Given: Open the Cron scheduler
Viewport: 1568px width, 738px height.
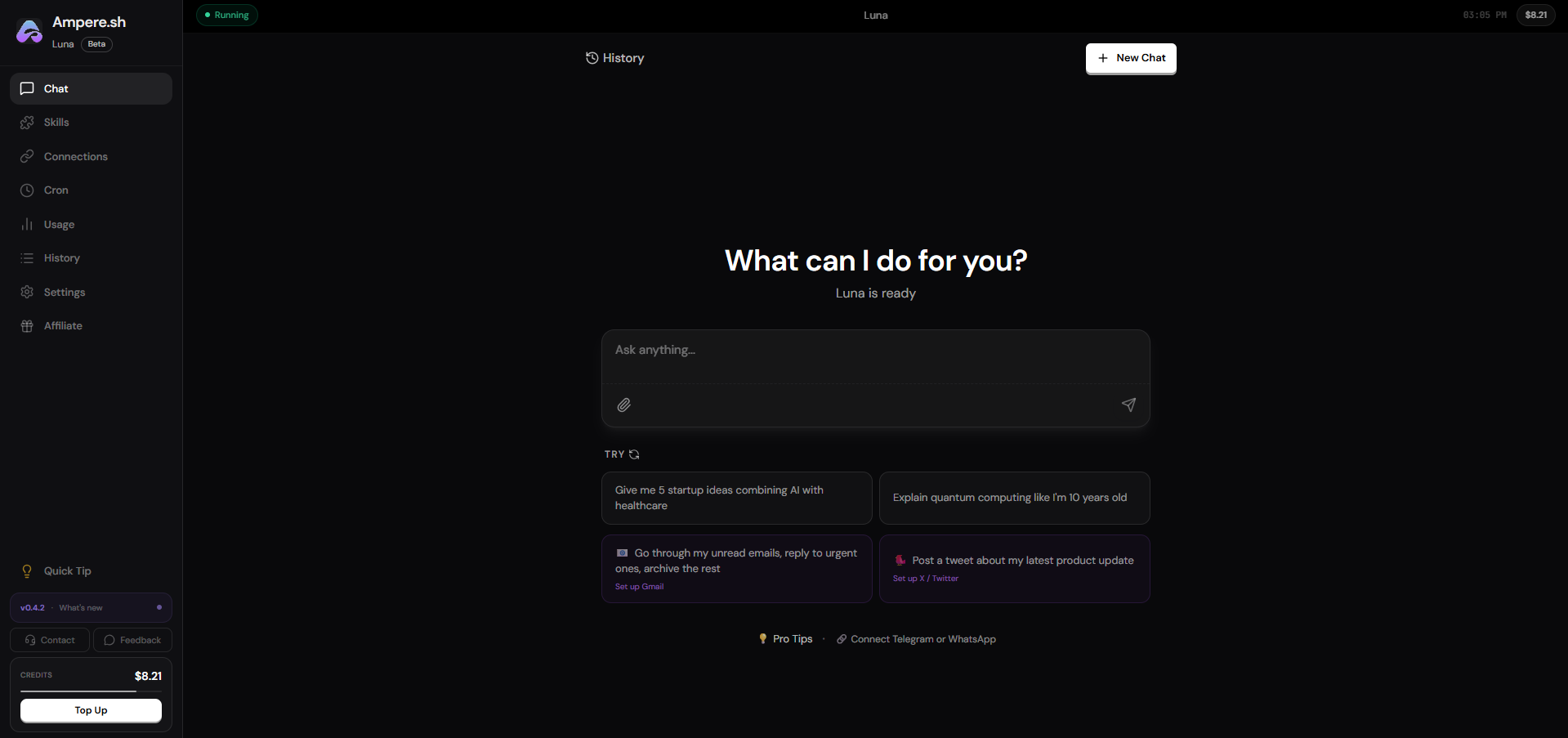Looking at the screenshot, I should click(x=27, y=190).
